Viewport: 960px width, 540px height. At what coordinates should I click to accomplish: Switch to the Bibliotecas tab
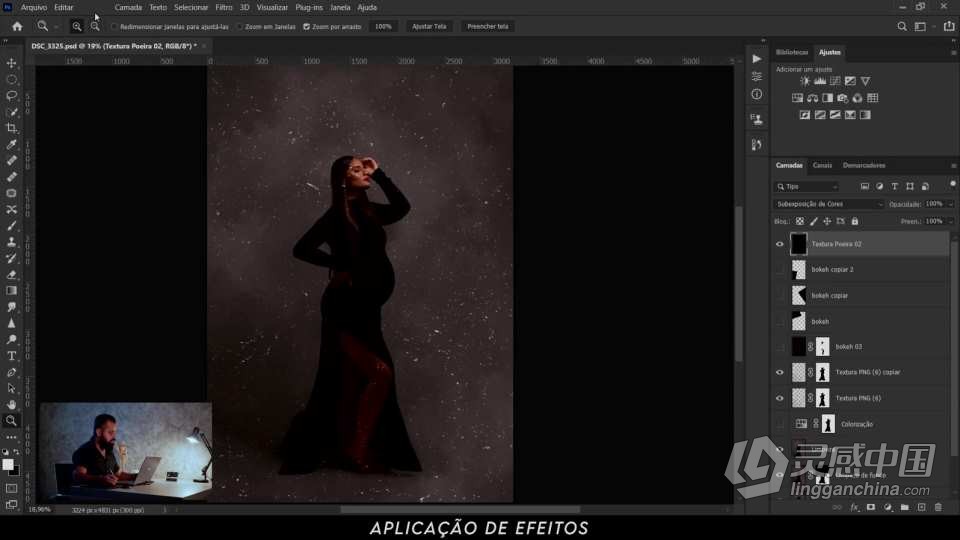click(792, 52)
